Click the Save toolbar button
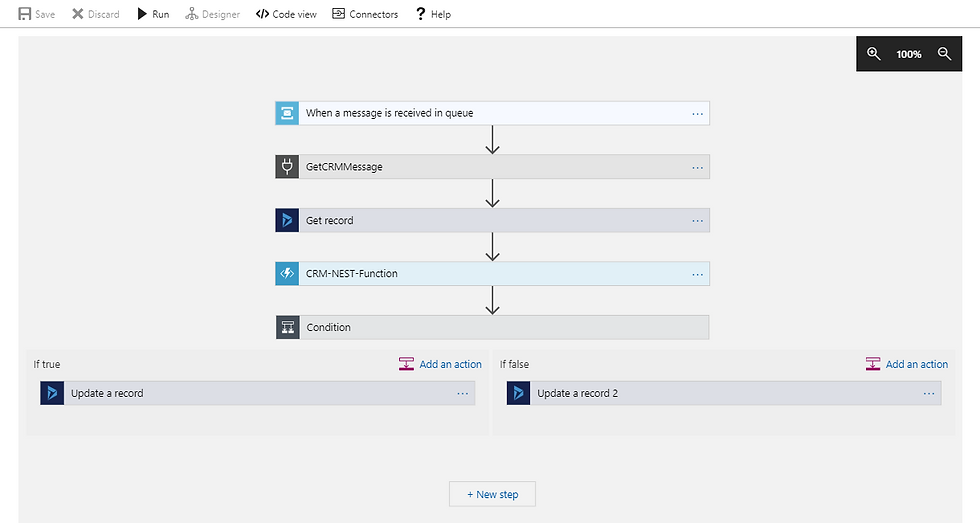The width and height of the screenshot is (980, 523). [x=37, y=14]
